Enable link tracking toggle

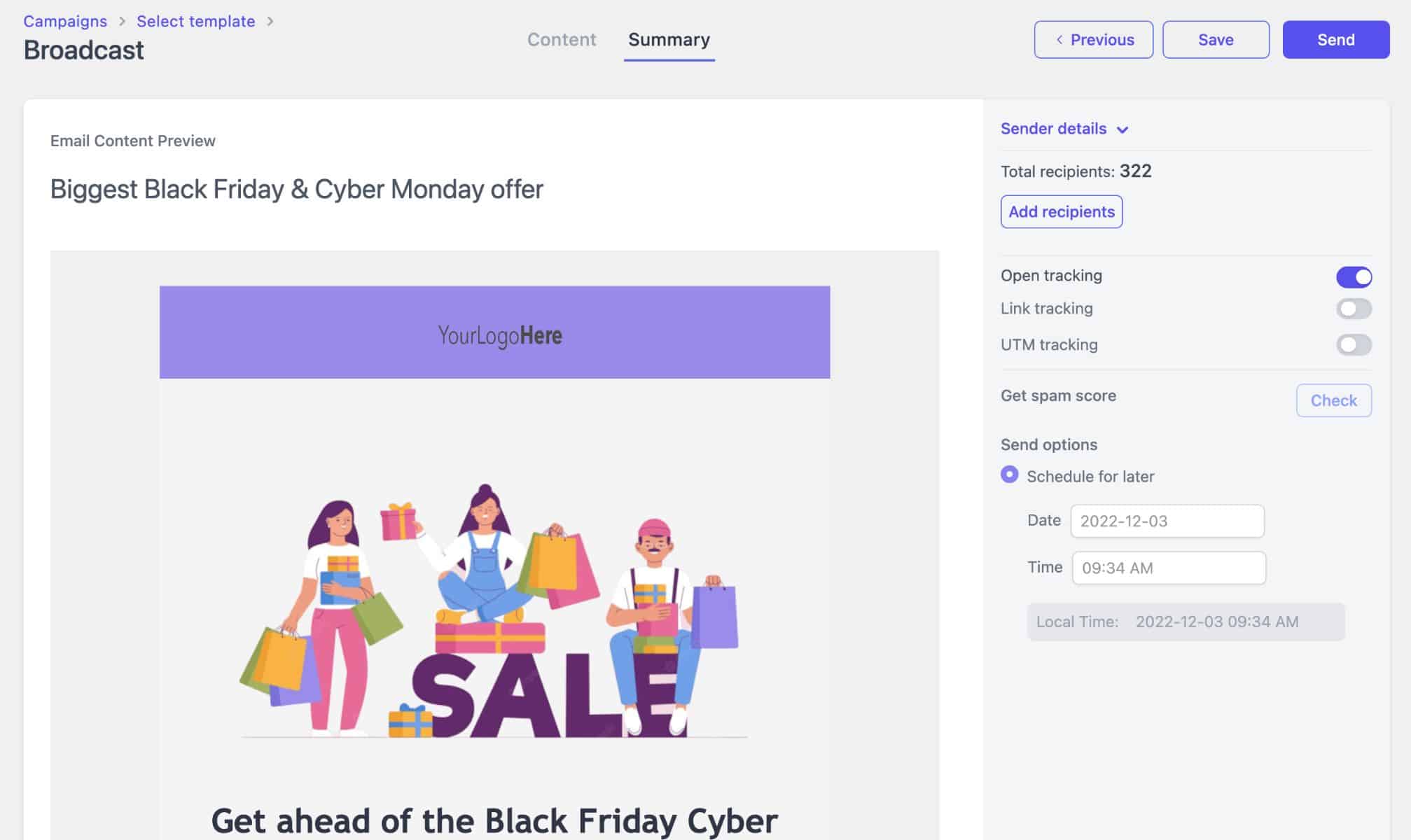[1353, 308]
